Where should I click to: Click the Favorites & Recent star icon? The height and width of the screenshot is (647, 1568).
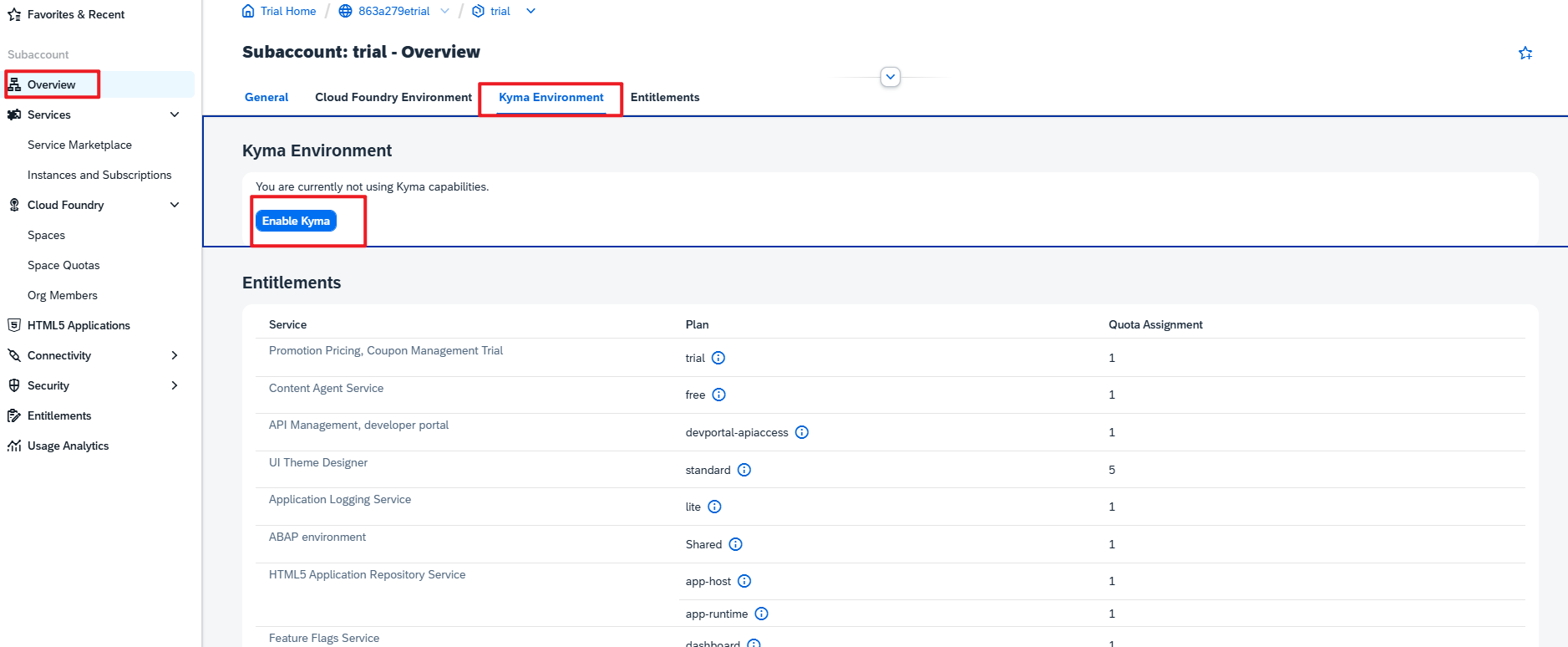pyautogui.click(x=14, y=14)
